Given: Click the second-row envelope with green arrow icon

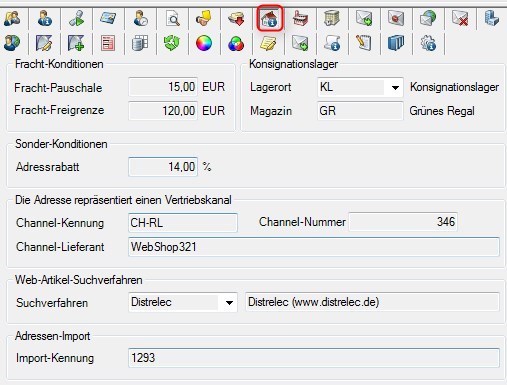Looking at the screenshot, I should [300, 43].
